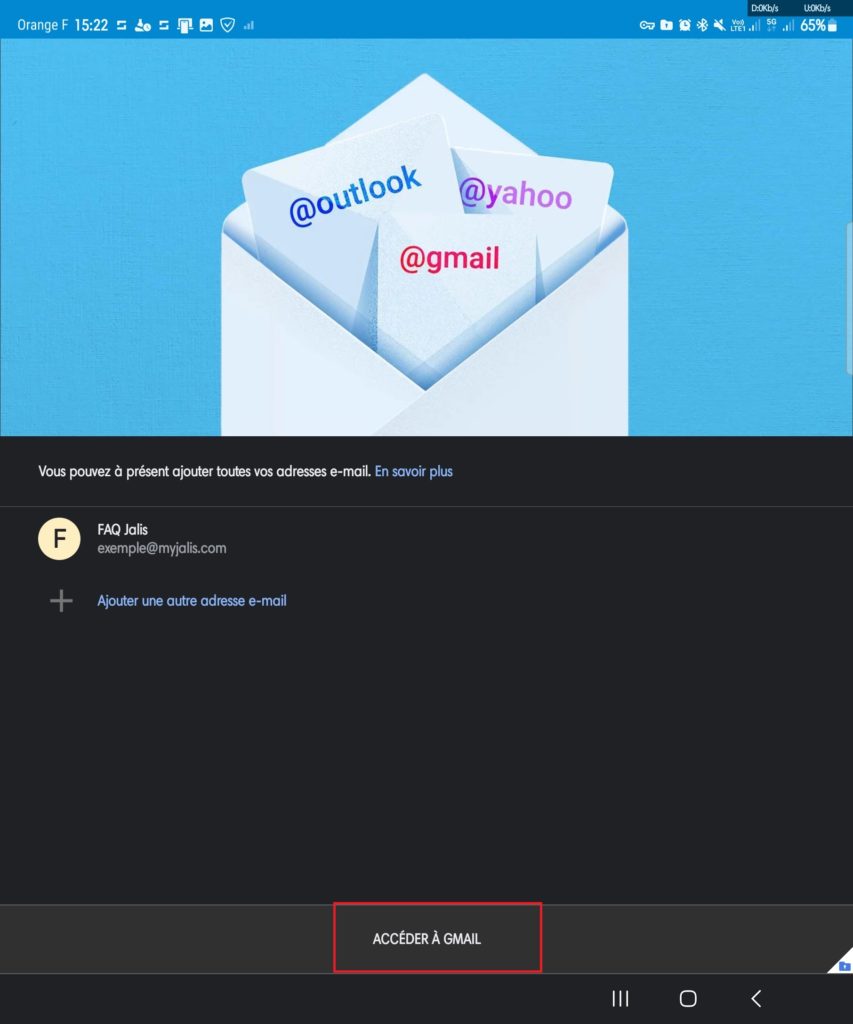
Task: Tap the muted sound status icon
Action: 719,25
